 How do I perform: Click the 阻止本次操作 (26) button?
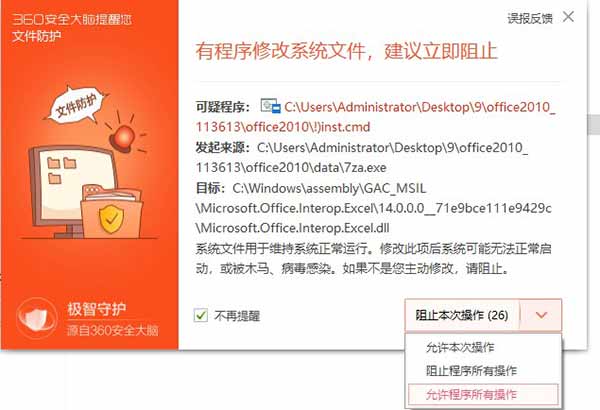pos(462,315)
